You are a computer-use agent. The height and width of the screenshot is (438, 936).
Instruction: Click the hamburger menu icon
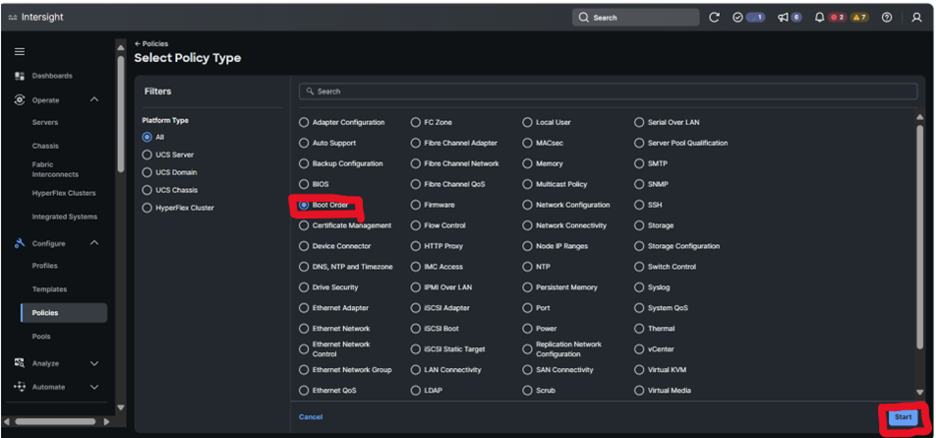19,51
